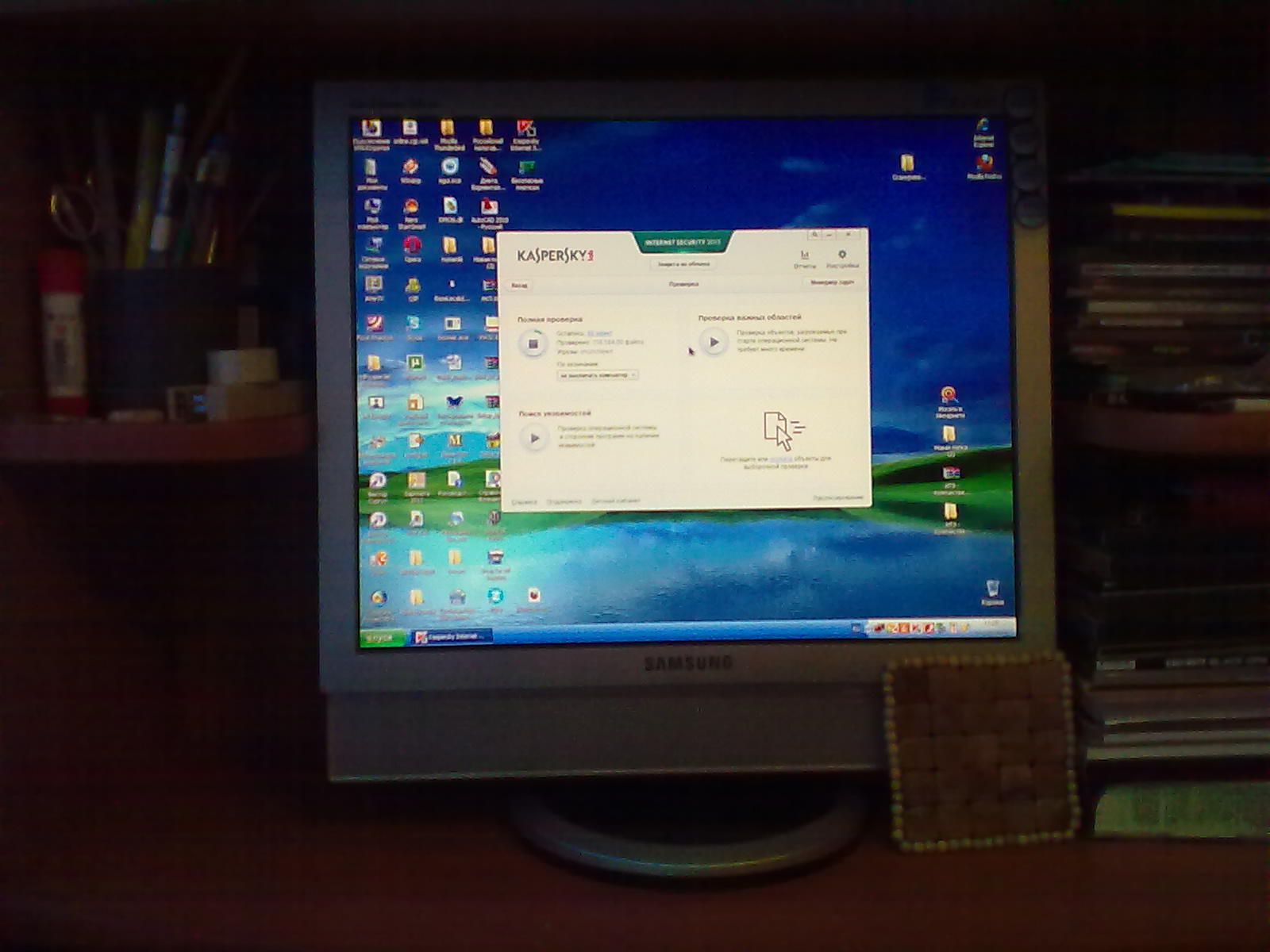Open the Windows Start button
Image resolution: width=1270 pixels, height=952 pixels.
point(383,637)
